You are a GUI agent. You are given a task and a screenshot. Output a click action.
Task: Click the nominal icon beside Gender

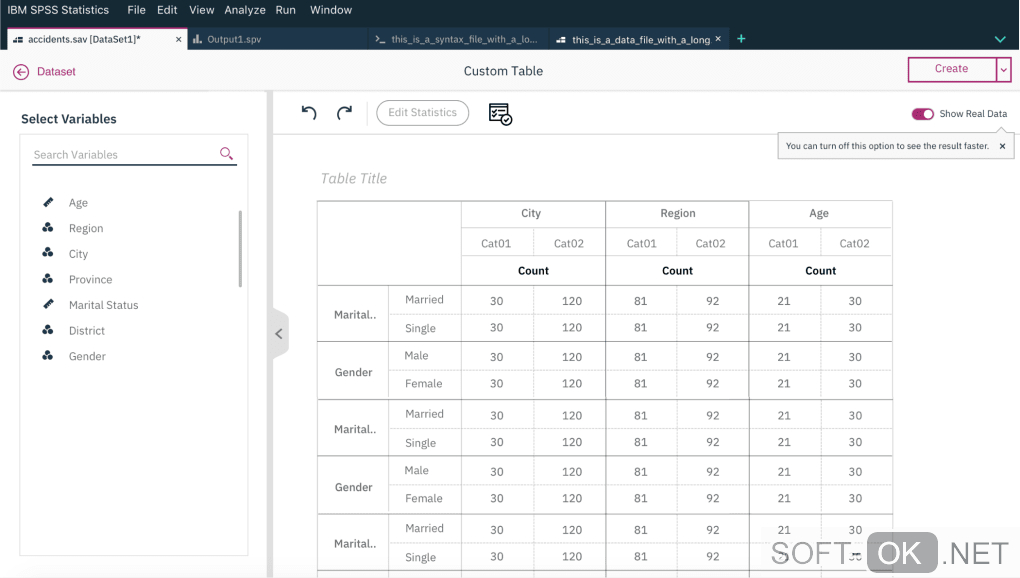point(47,356)
